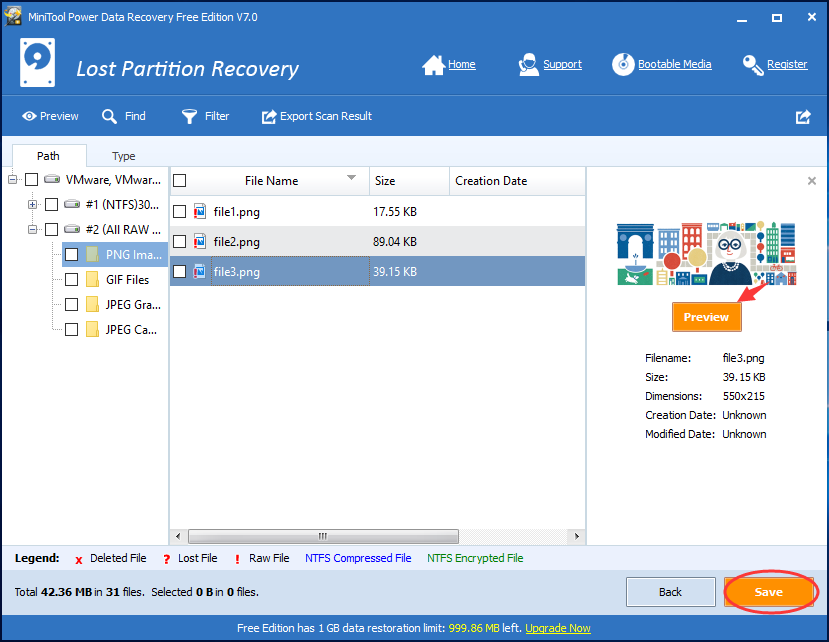Click the orange Preview button
The image size is (829, 642).
pos(706,317)
